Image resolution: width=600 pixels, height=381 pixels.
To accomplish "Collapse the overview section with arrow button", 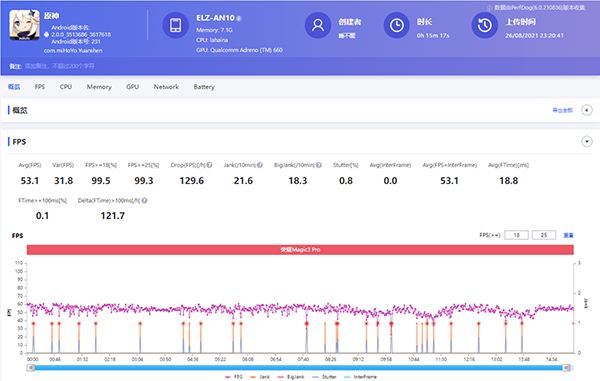I will pyautogui.click(x=587, y=110).
